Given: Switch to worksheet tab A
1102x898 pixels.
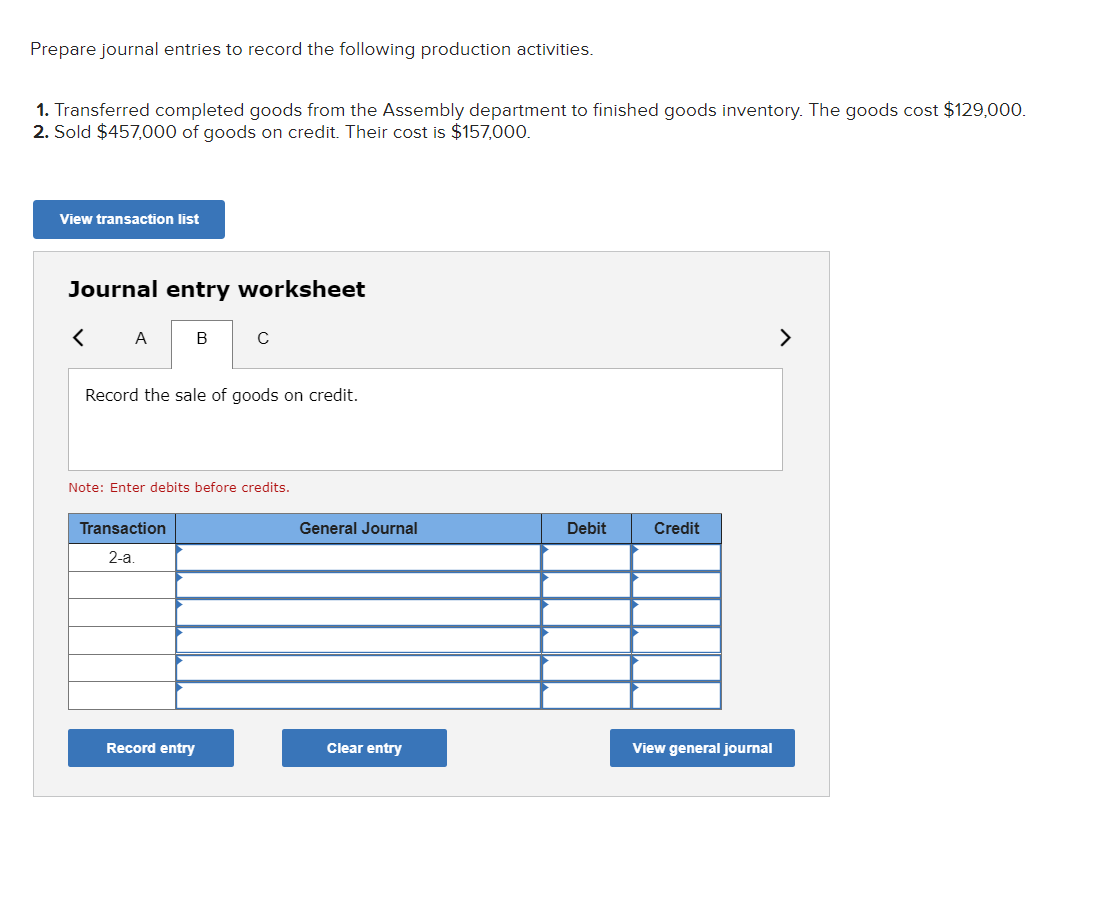Looking at the screenshot, I should pyautogui.click(x=141, y=339).
